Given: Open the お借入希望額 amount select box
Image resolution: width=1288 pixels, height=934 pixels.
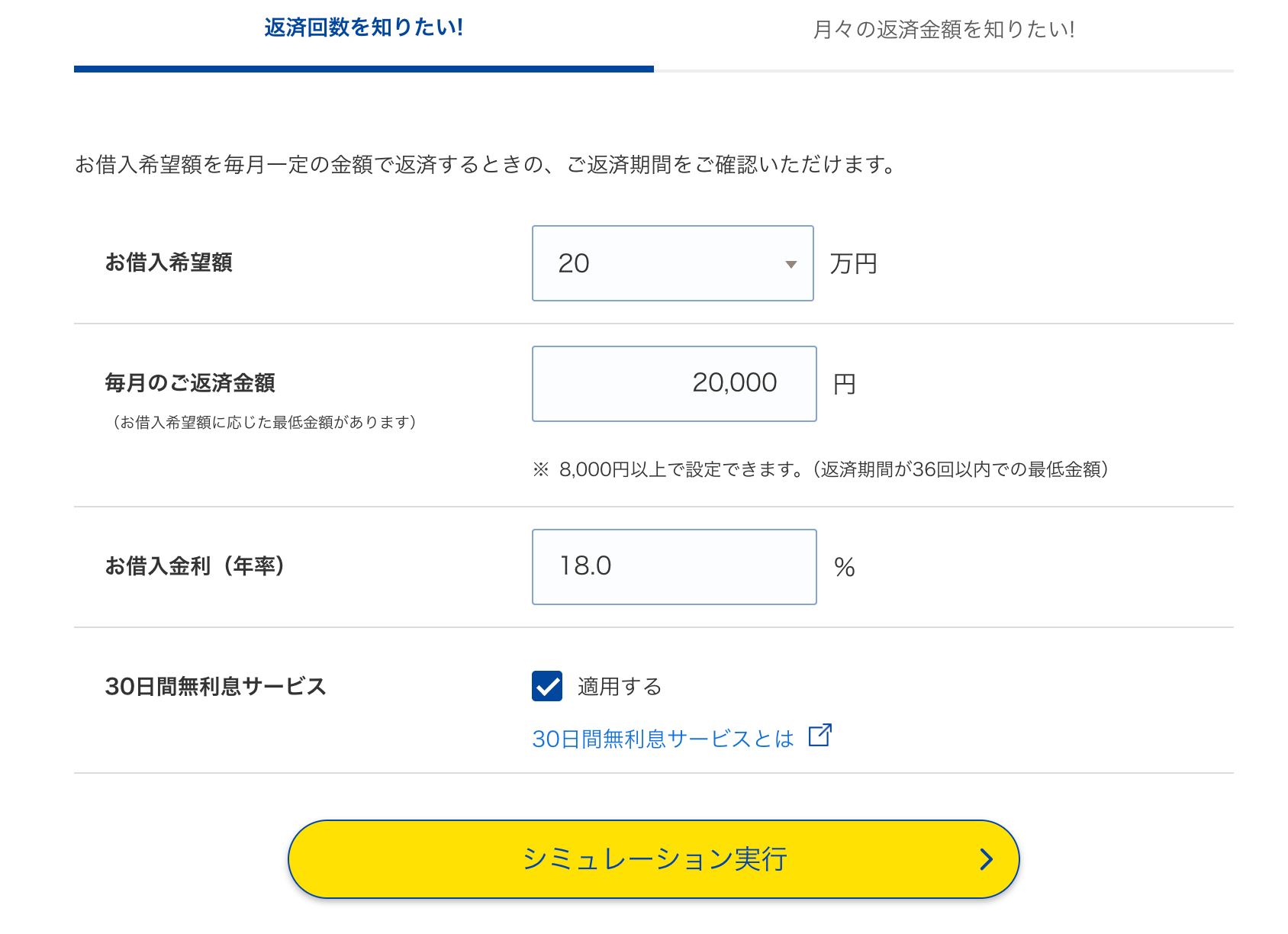Looking at the screenshot, I should 671,263.
